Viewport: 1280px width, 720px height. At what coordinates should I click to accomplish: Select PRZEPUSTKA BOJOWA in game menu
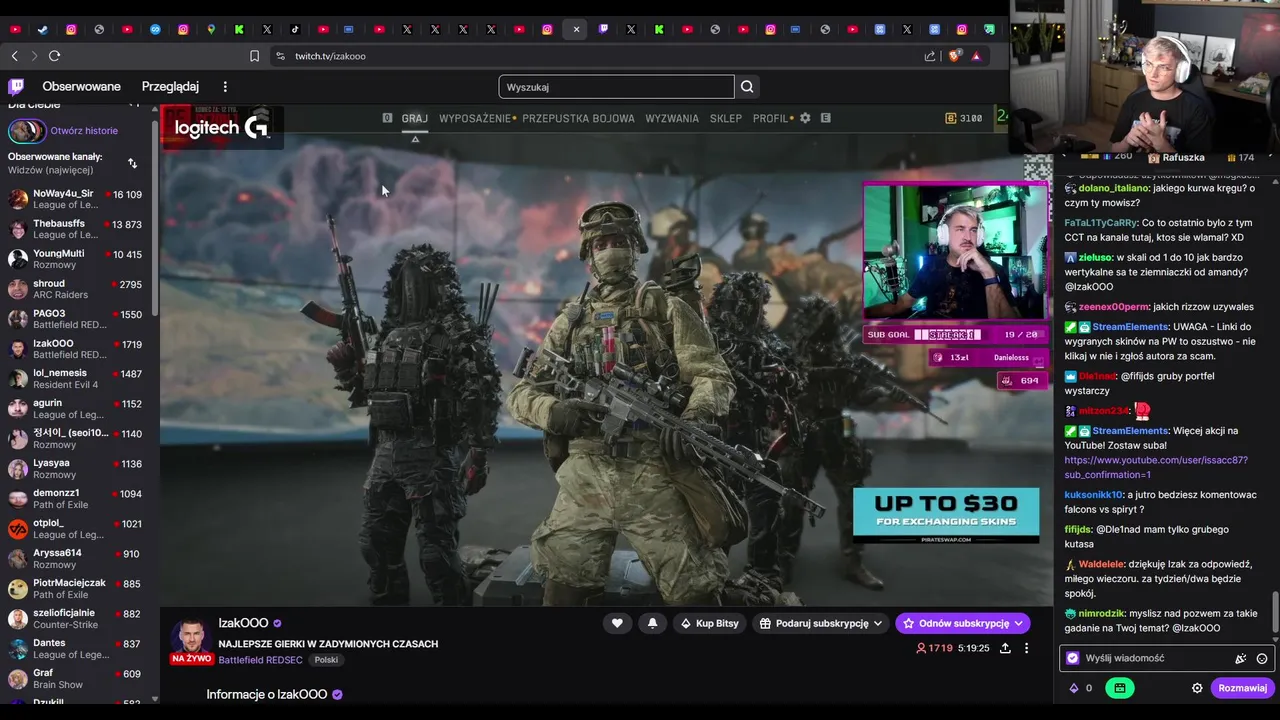tap(578, 118)
